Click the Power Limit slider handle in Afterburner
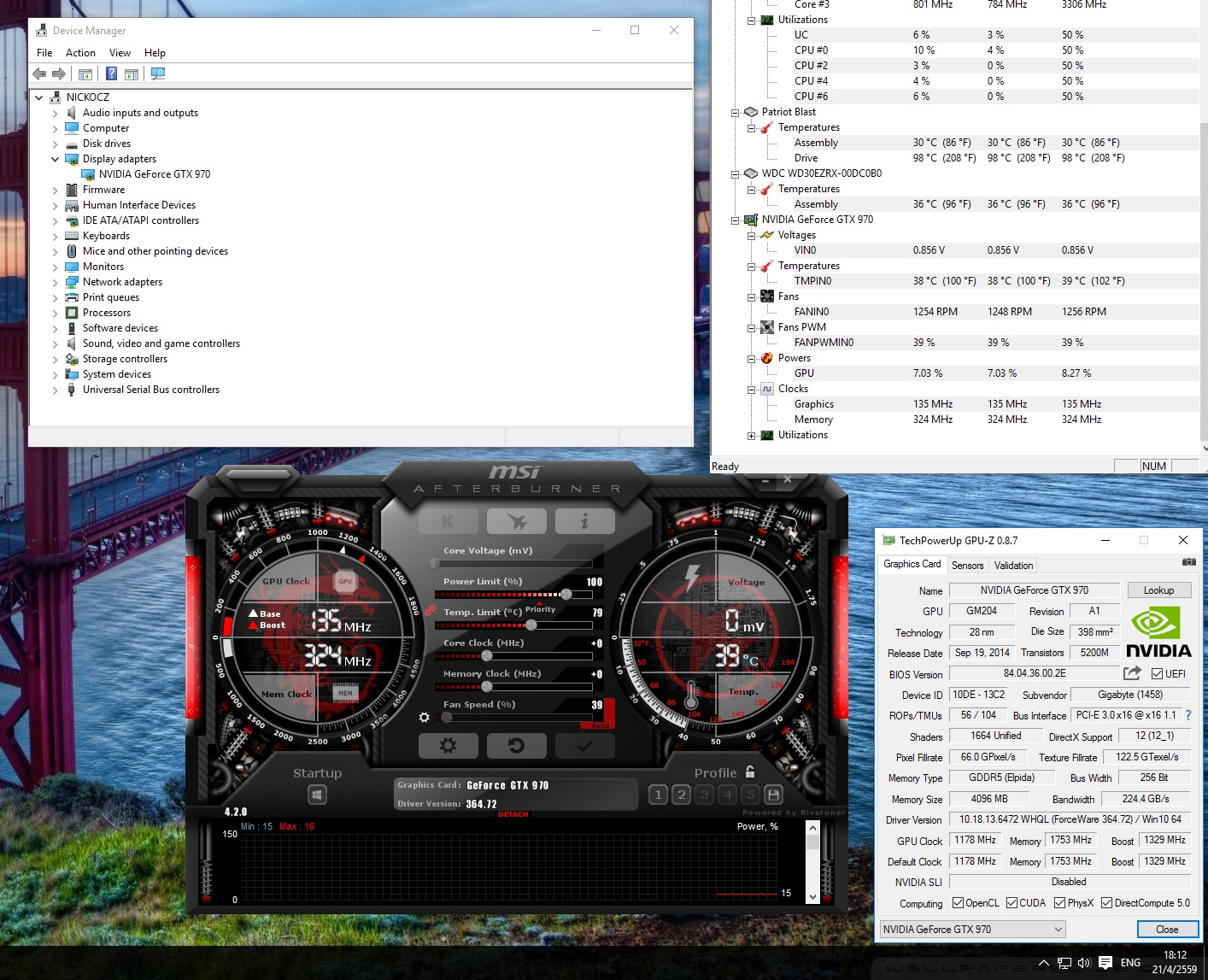This screenshot has width=1208, height=980. (566, 594)
